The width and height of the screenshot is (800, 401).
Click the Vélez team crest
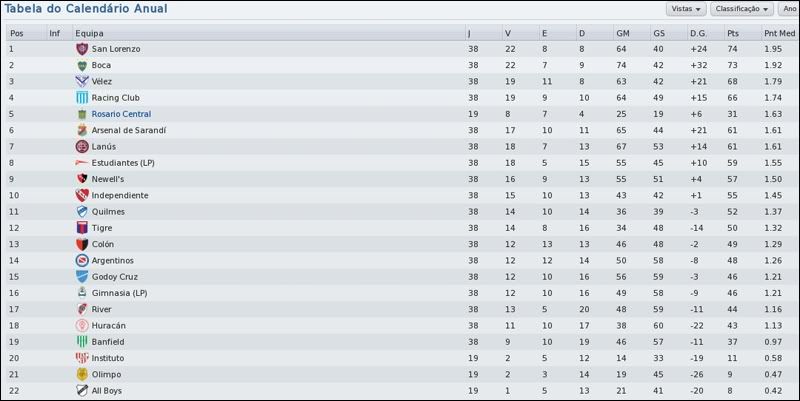82,81
